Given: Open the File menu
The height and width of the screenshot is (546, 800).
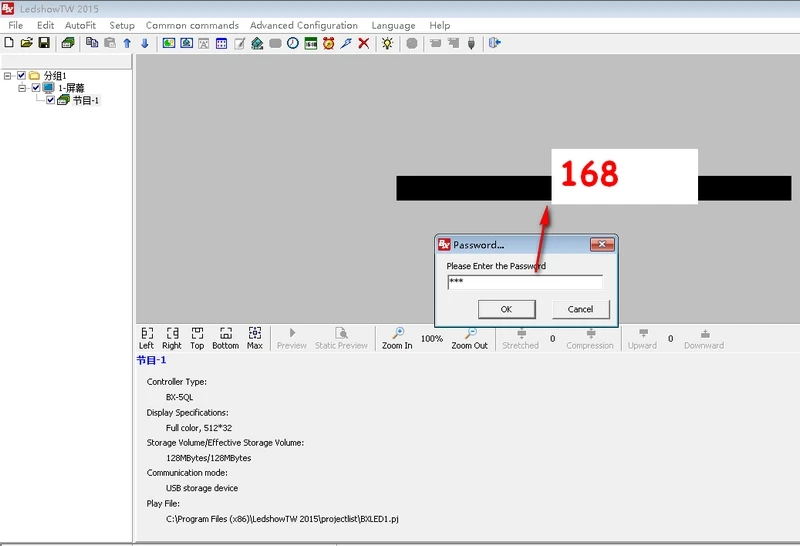Looking at the screenshot, I should tap(15, 26).
